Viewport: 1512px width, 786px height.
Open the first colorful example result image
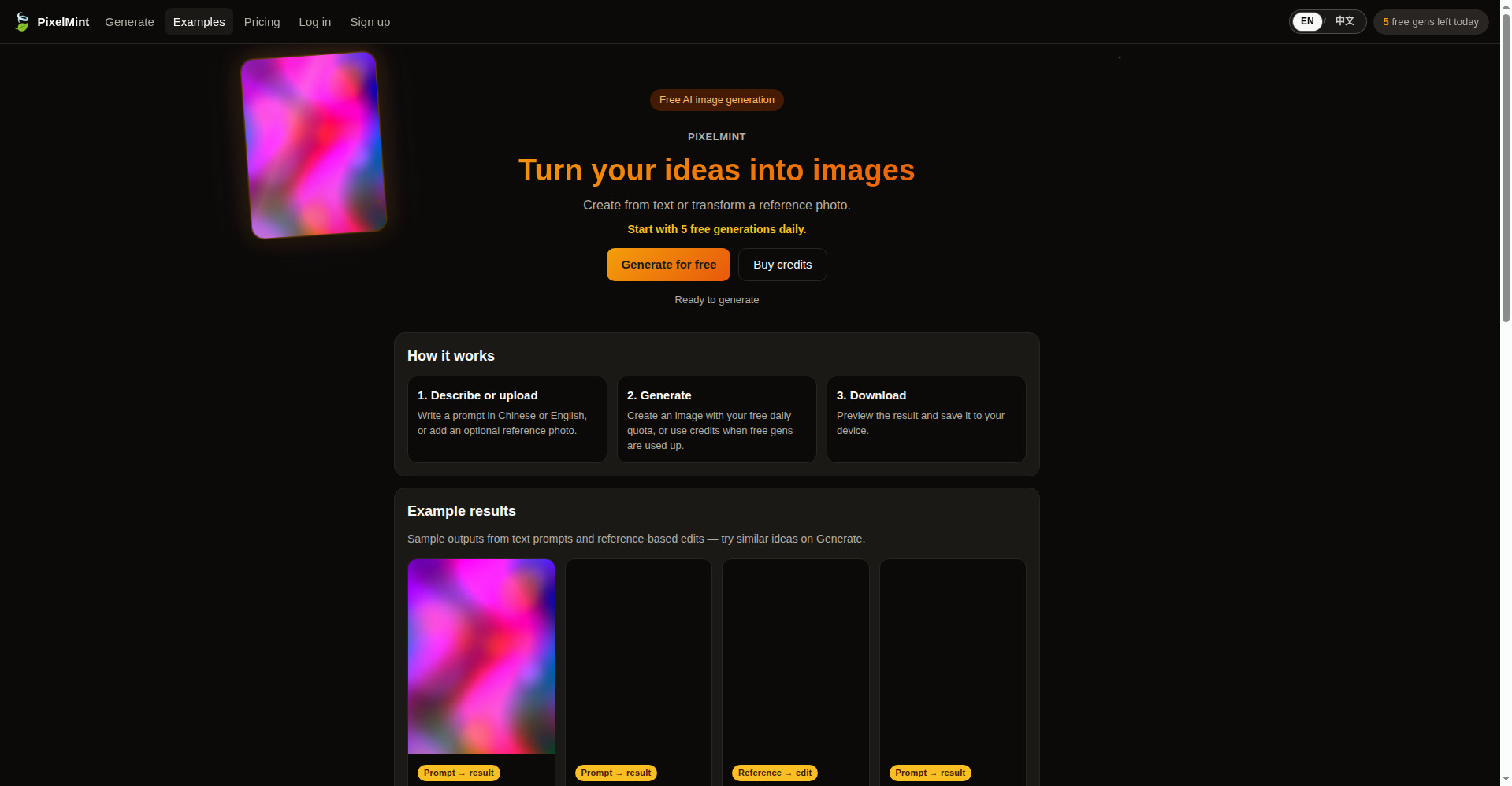pos(481,657)
